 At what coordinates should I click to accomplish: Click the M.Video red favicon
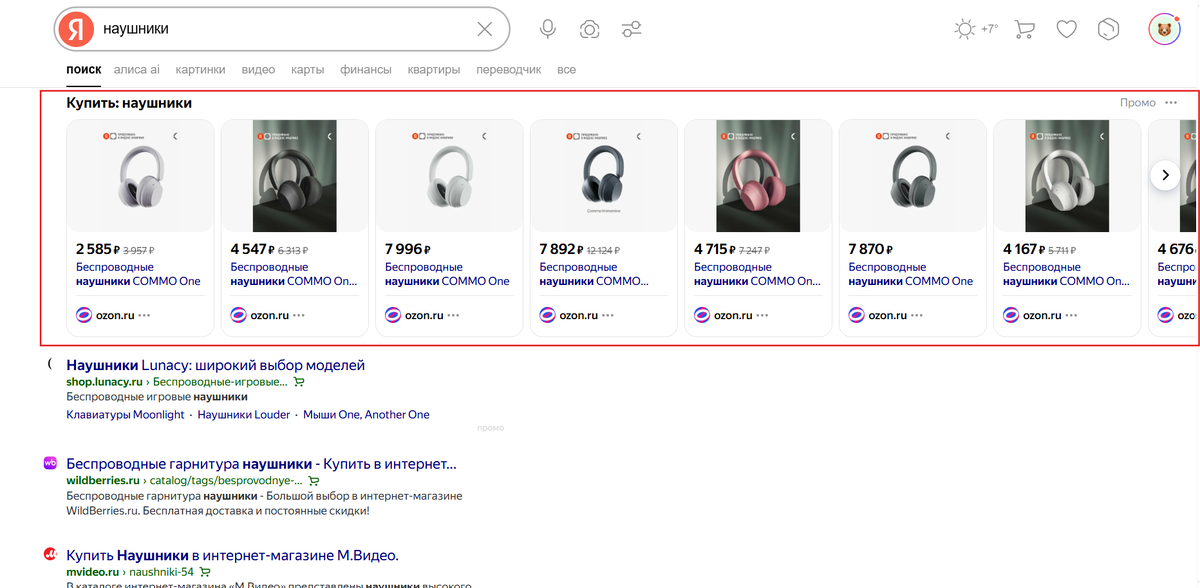[x=49, y=554]
